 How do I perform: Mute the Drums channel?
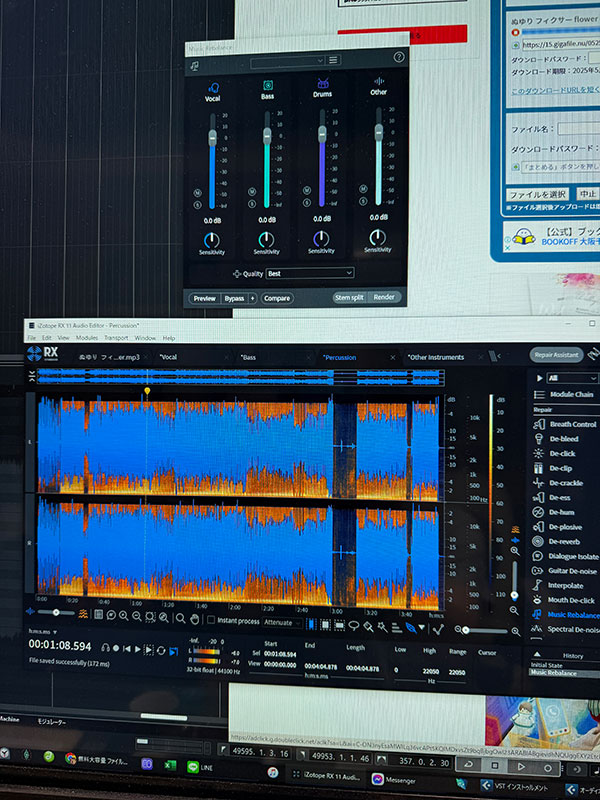click(x=307, y=190)
